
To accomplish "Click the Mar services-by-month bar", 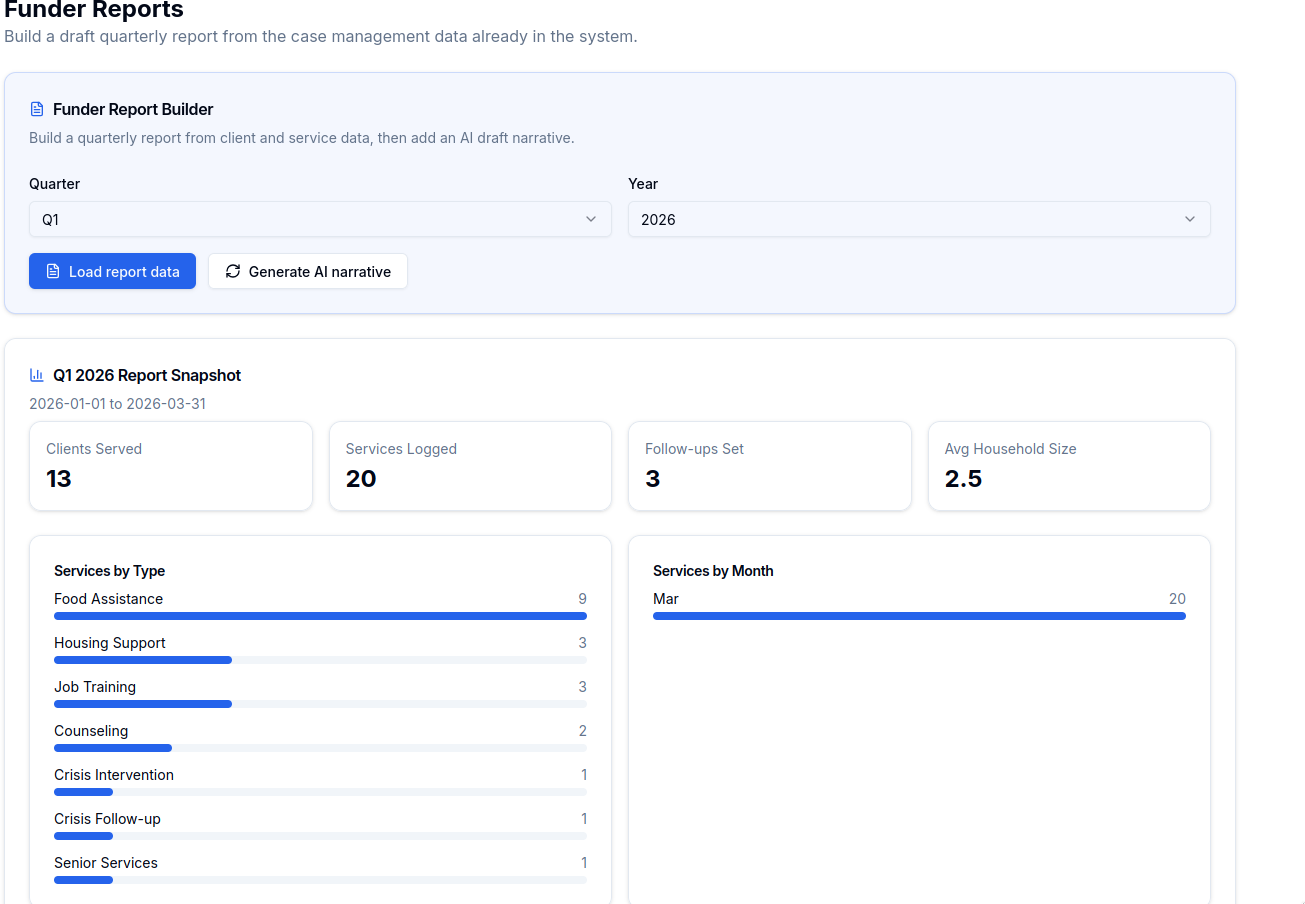I will tap(919, 616).
